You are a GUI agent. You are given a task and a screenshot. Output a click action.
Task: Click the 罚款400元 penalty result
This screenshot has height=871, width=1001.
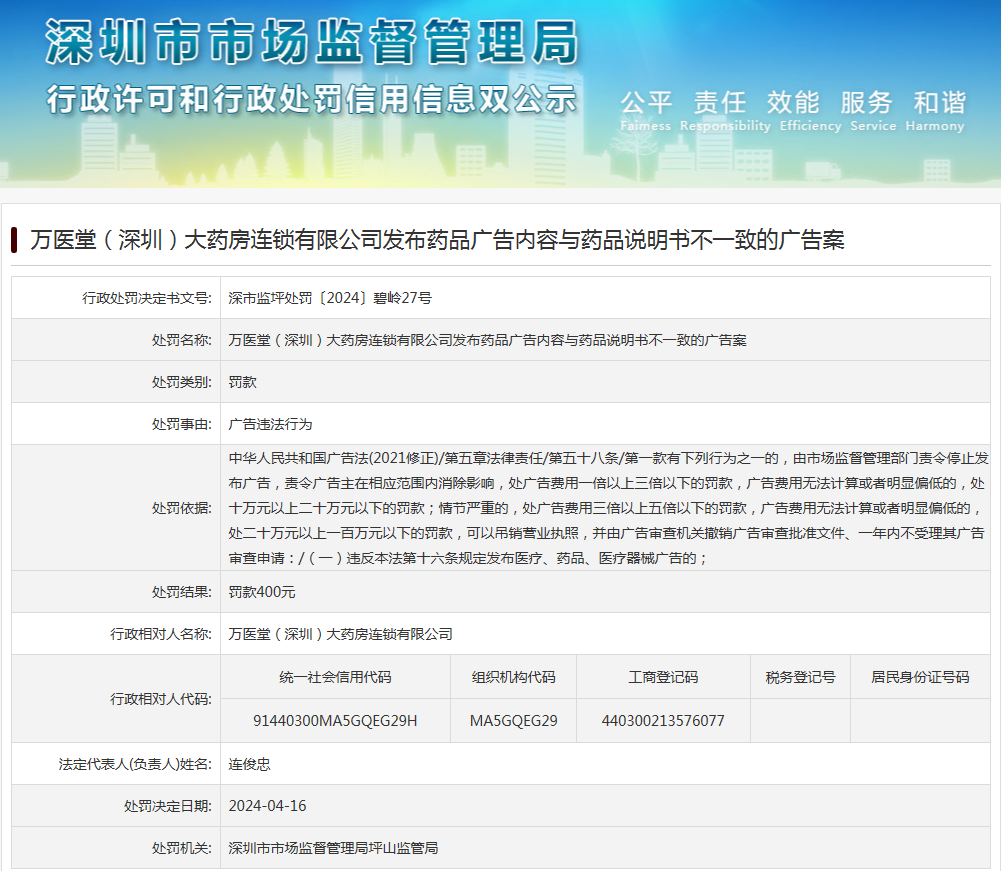pos(262,593)
